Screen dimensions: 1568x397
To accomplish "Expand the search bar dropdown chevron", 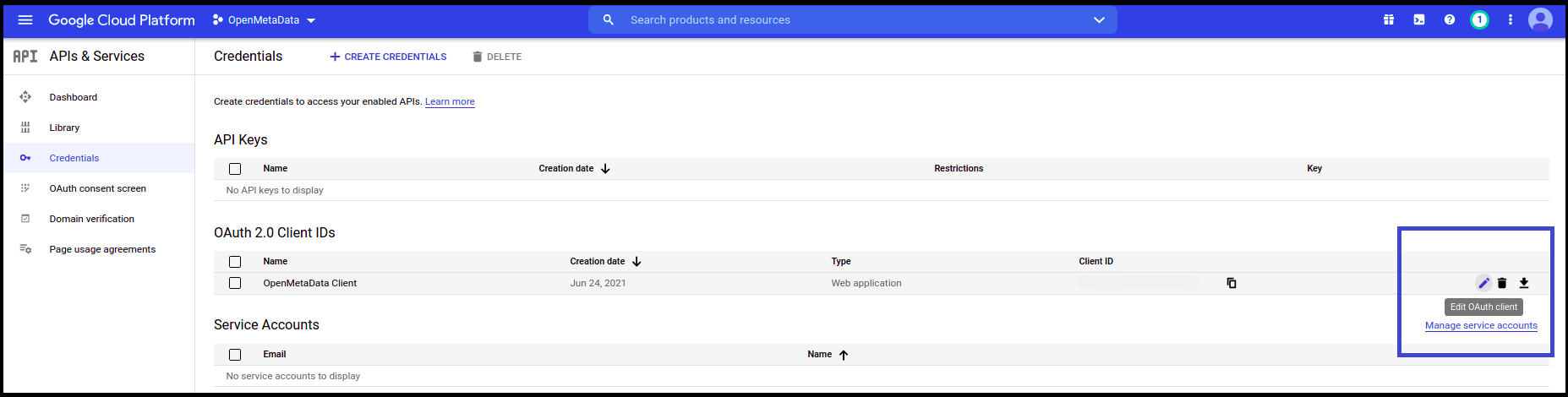I will pyautogui.click(x=1099, y=20).
